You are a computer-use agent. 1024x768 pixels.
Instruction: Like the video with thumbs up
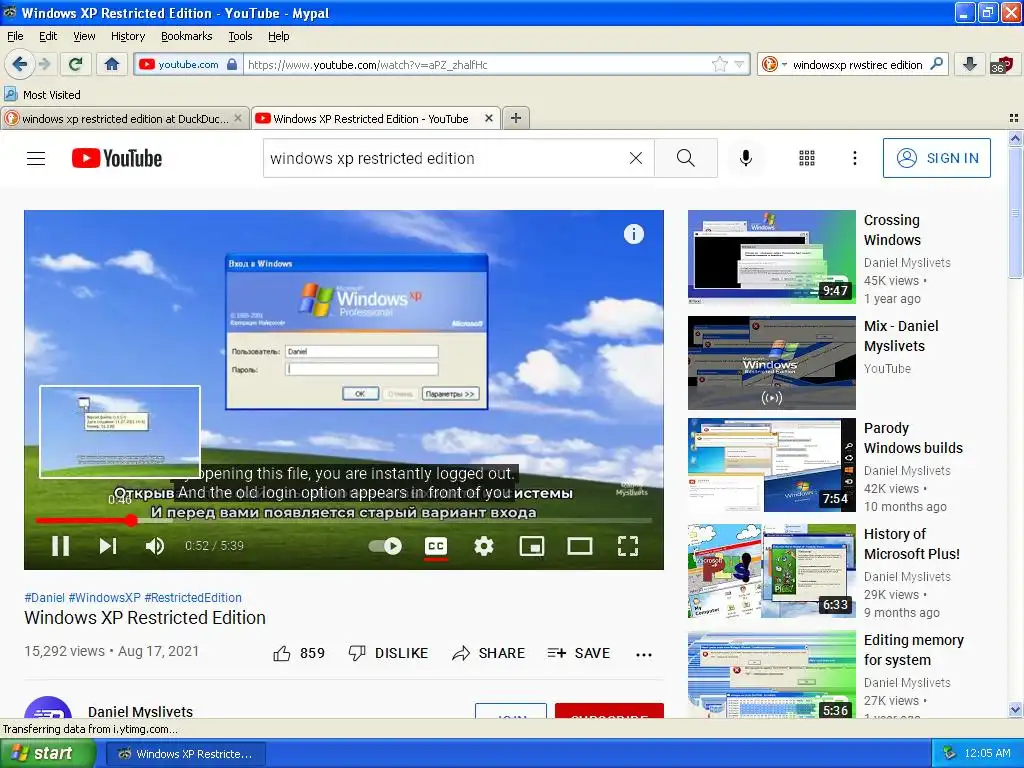point(298,653)
